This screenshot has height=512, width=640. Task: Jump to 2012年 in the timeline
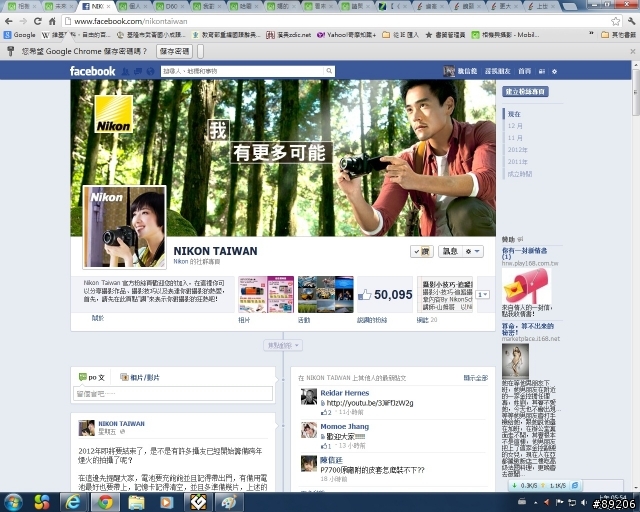[x=518, y=149]
